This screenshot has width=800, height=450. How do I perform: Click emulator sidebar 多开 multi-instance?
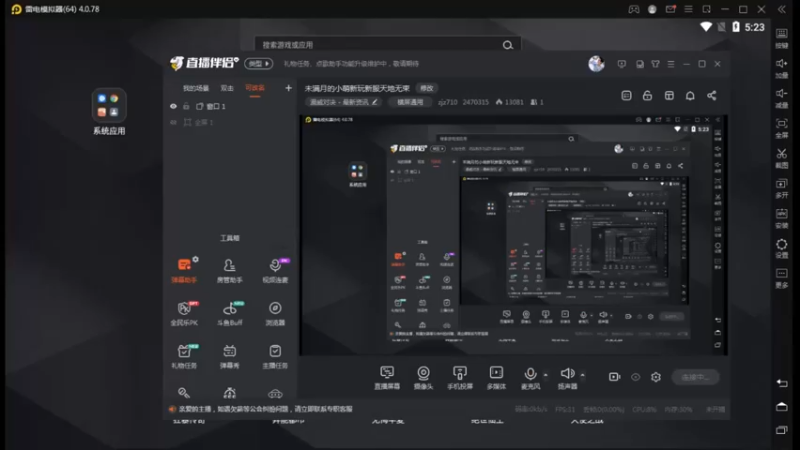coord(782,188)
